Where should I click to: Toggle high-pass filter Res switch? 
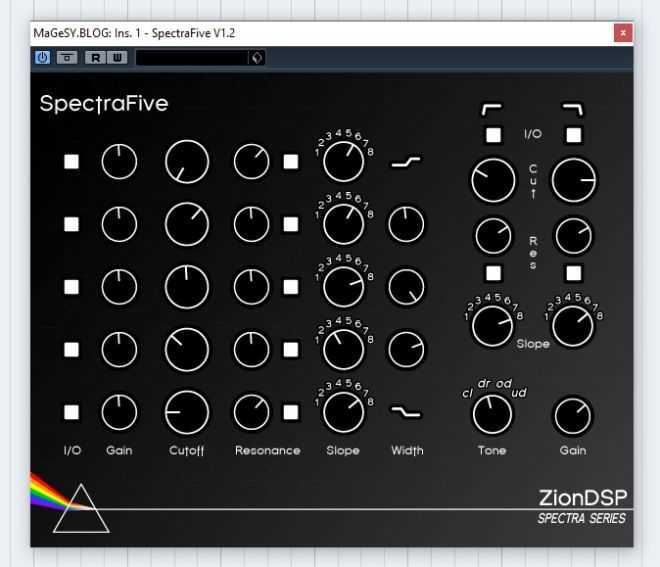[493, 273]
